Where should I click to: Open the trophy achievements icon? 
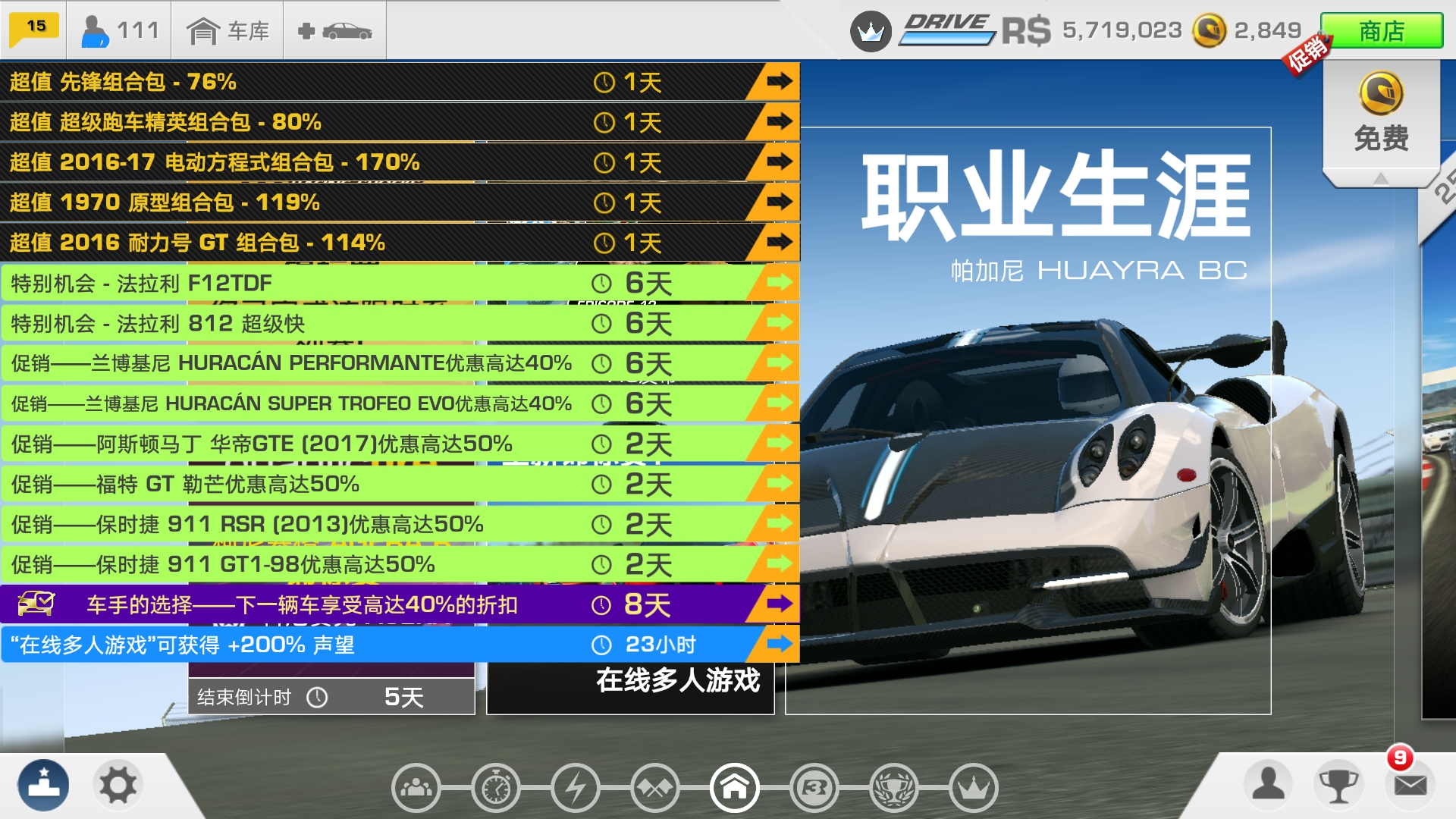click(1338, 784)
